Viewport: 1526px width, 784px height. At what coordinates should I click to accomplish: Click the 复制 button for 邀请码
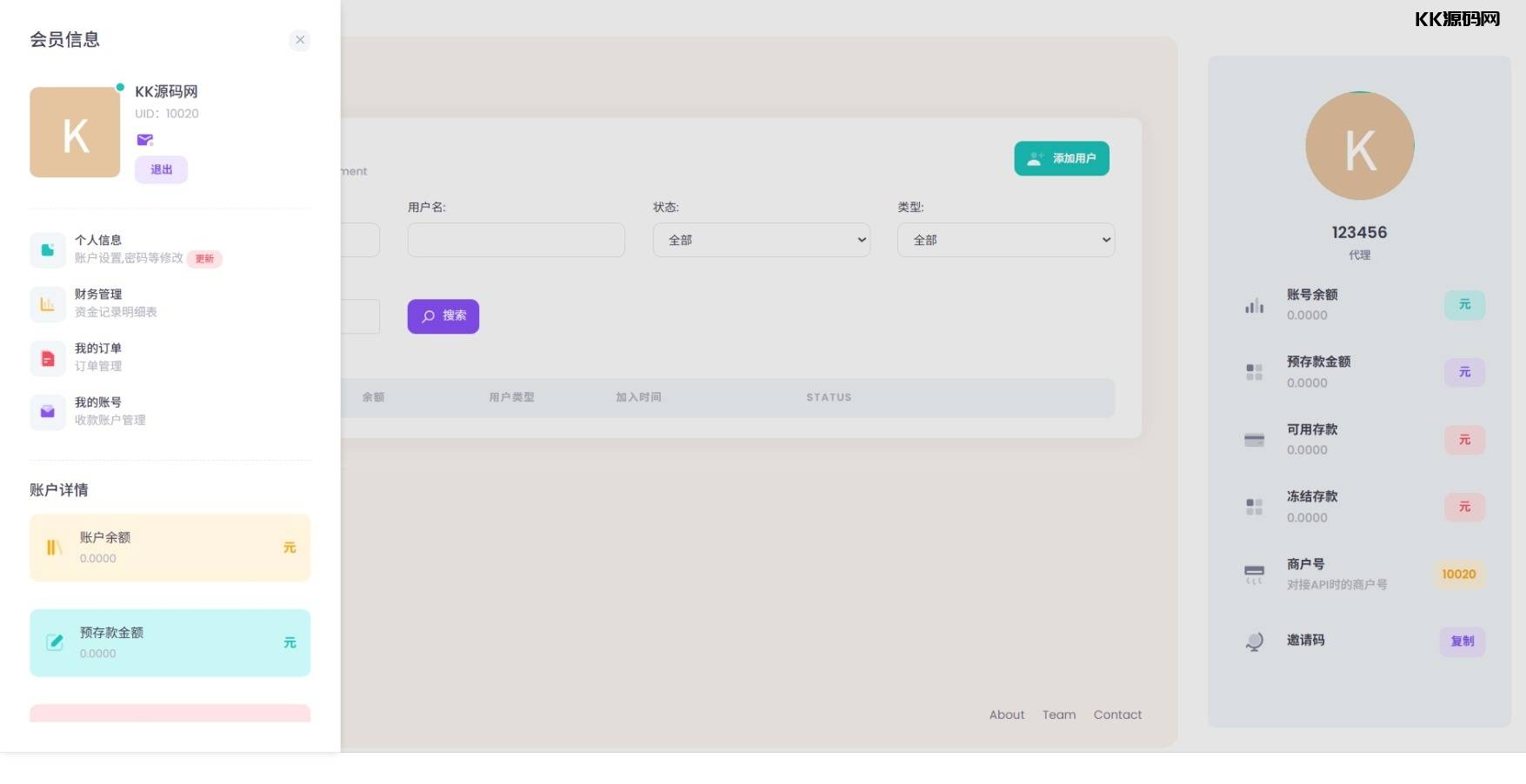pos(1463,641)
